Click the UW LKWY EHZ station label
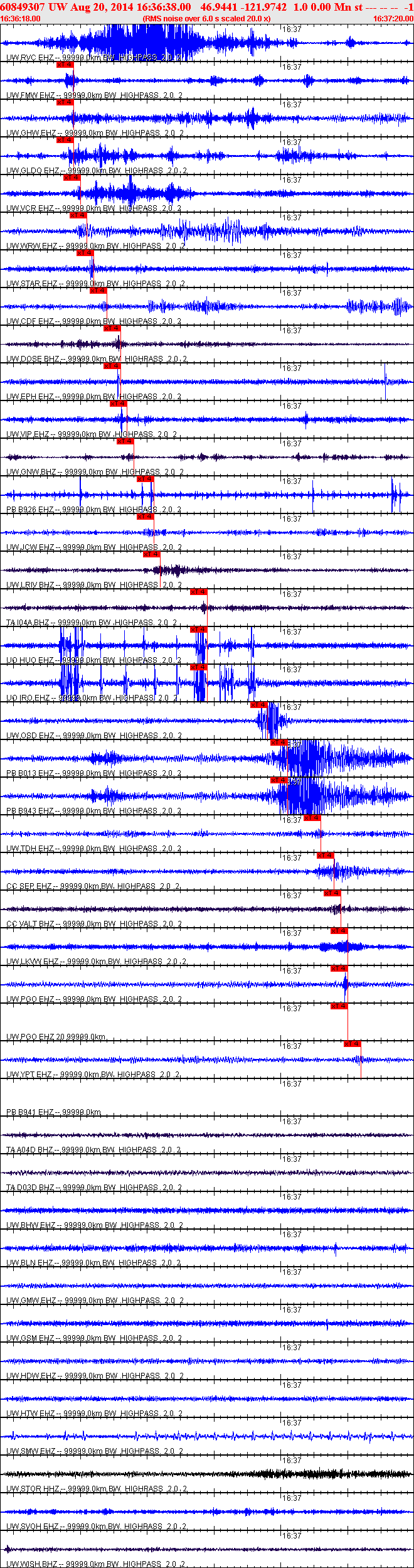The image size is (414, 1568). pos(97,962)
